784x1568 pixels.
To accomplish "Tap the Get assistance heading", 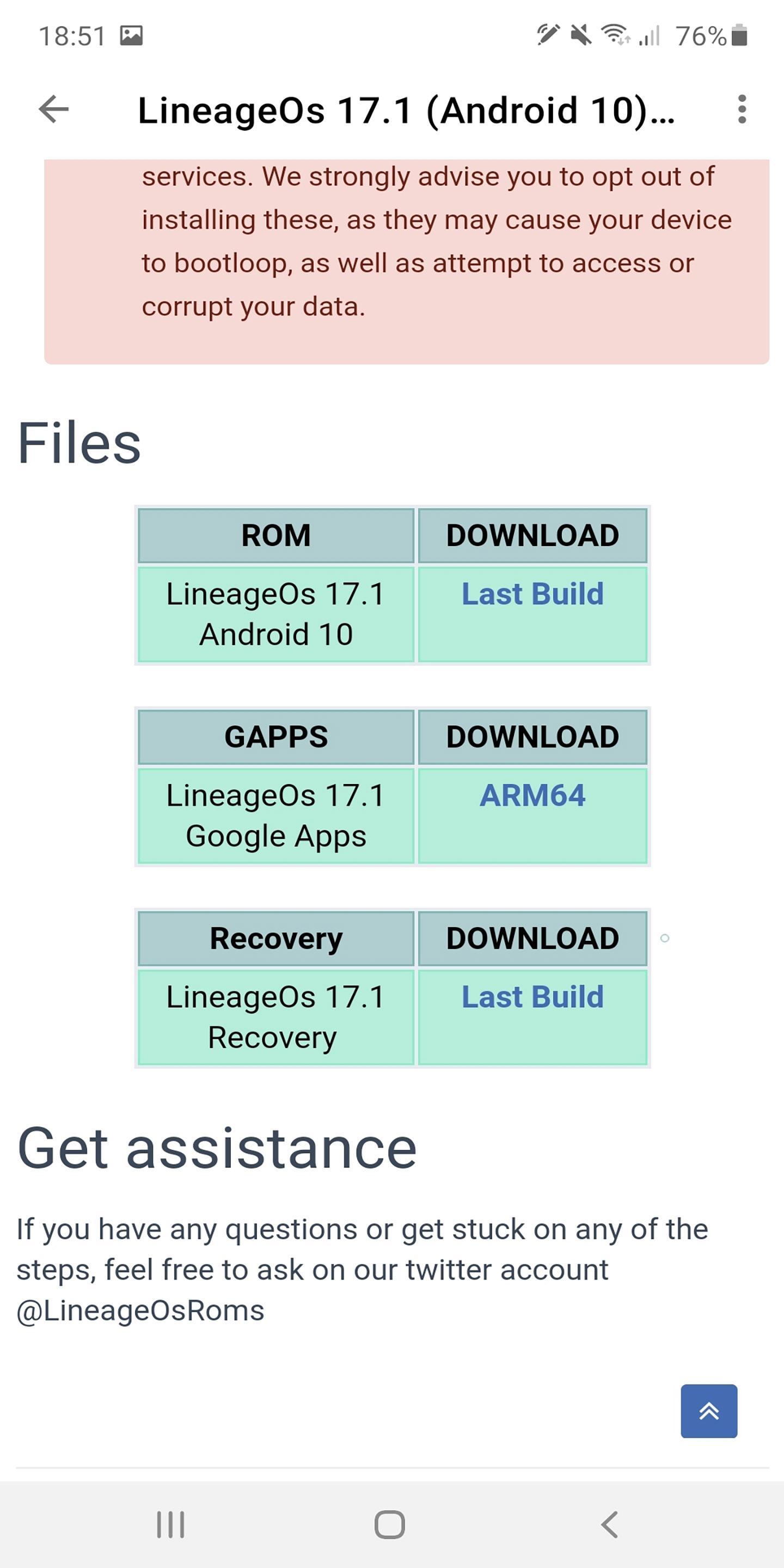I will [x=217, y=1148].
